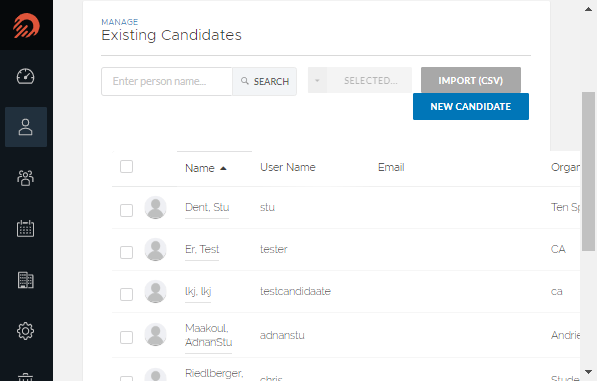Click the scrollbar down arrow

pos(588,372)
